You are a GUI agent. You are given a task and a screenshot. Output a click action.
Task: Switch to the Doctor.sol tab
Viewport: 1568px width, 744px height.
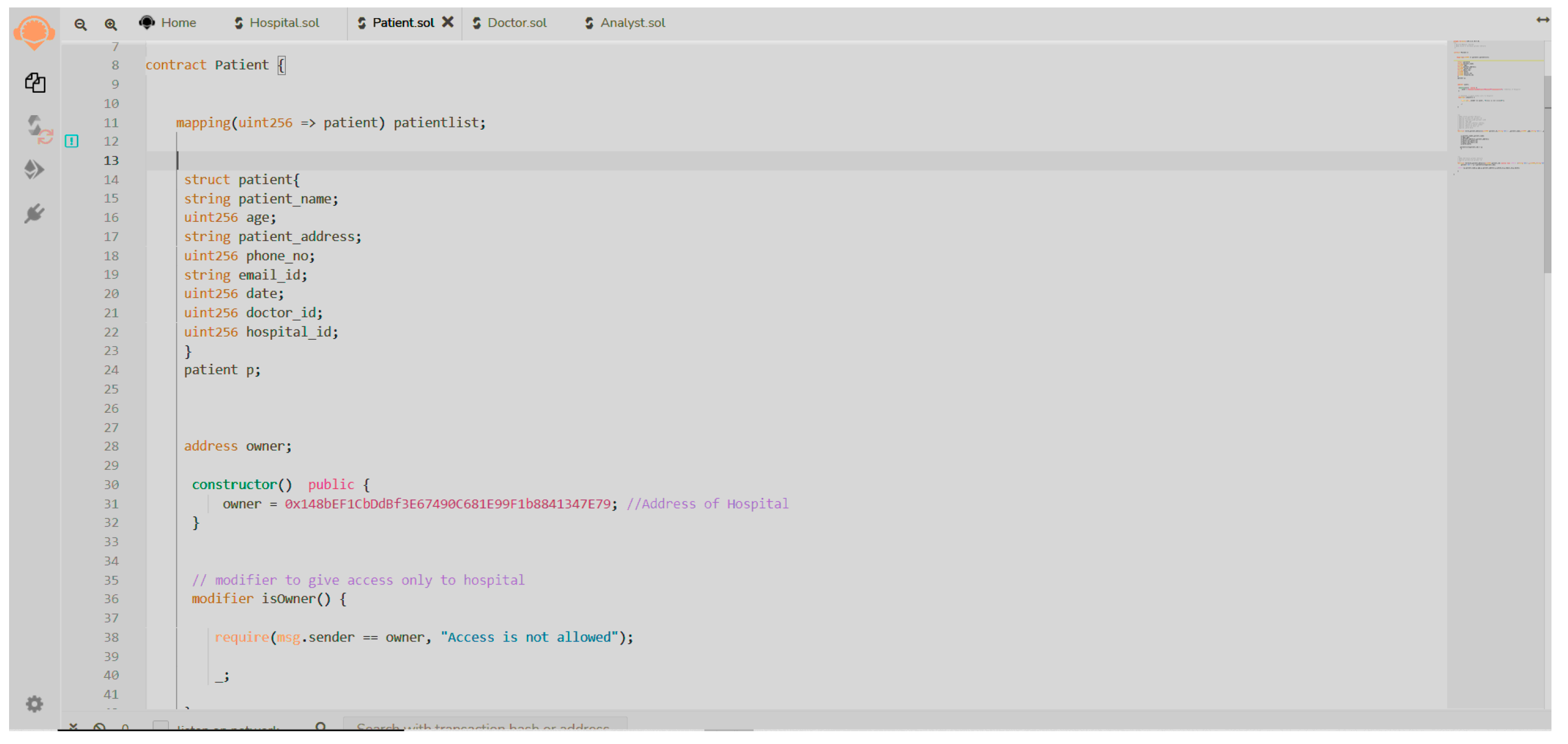pyautogui.click(x=516, y=23)
